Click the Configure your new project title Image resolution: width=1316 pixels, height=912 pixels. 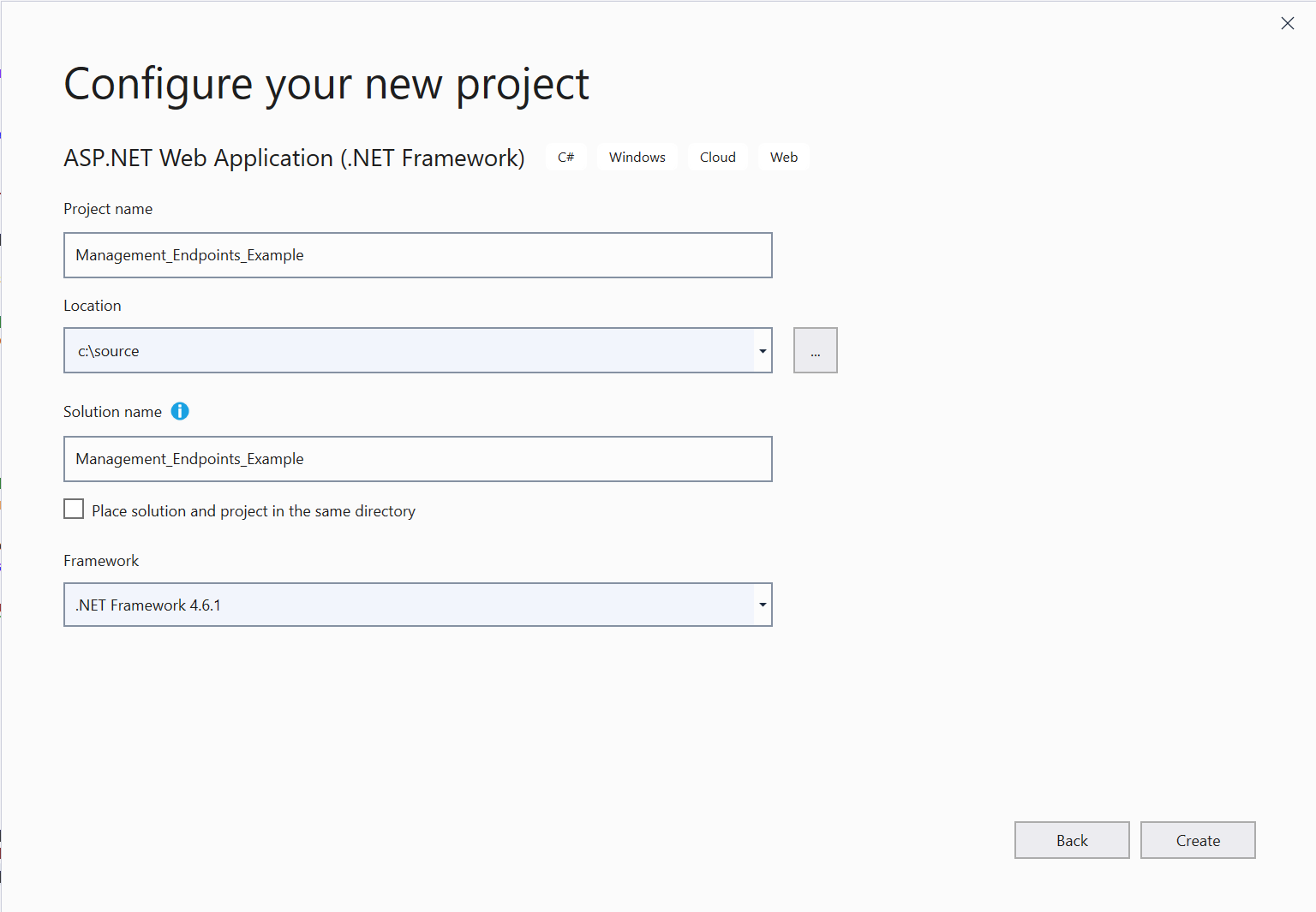pos(326,83)
